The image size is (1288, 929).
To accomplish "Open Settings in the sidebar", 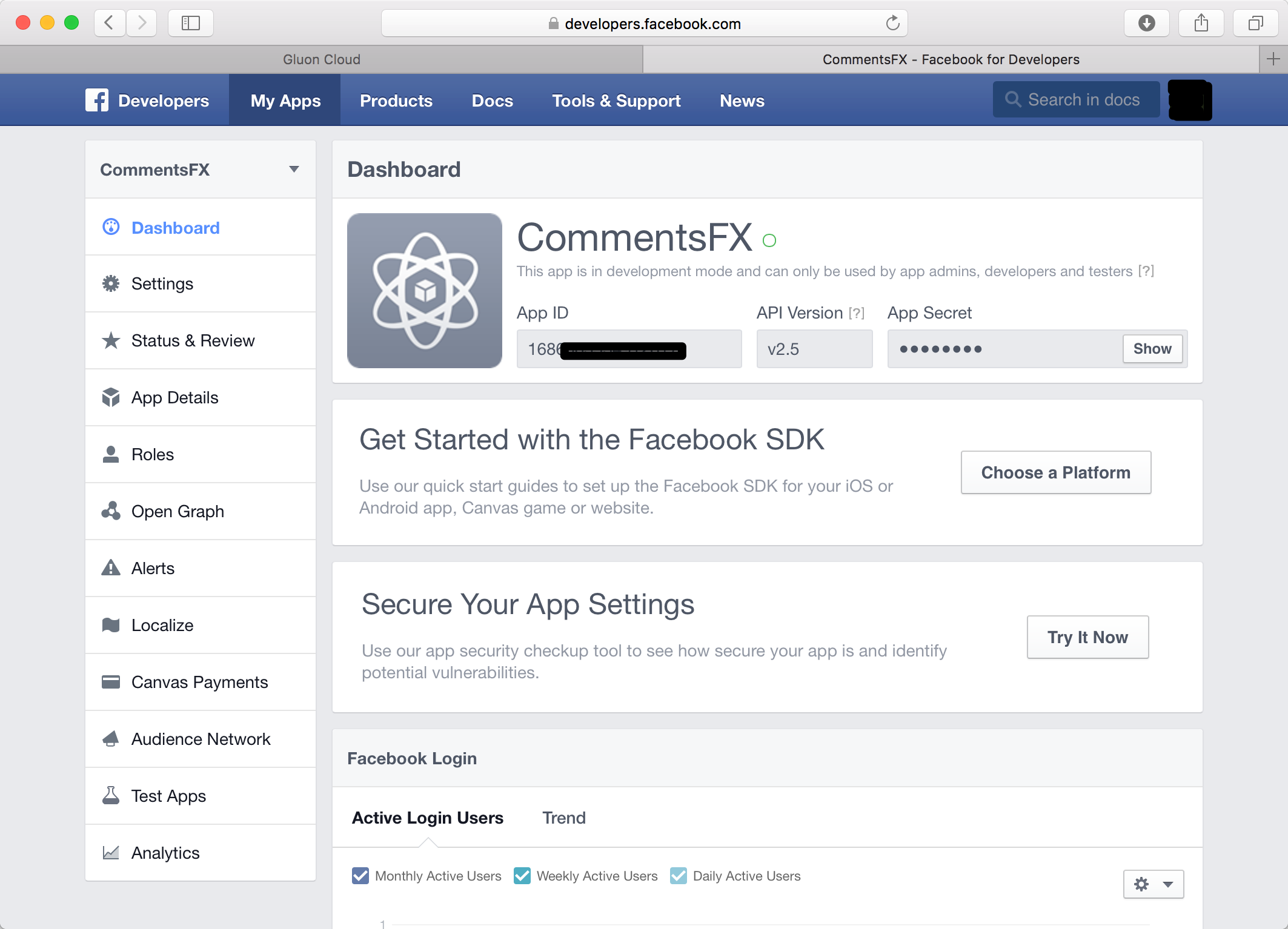I will pos(201,283).
